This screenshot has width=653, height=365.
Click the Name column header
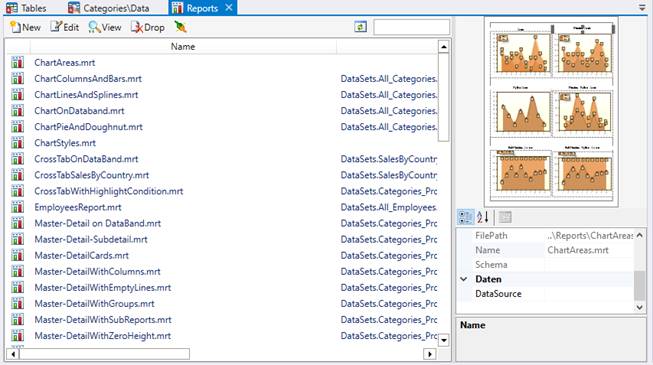pos(183,47)
